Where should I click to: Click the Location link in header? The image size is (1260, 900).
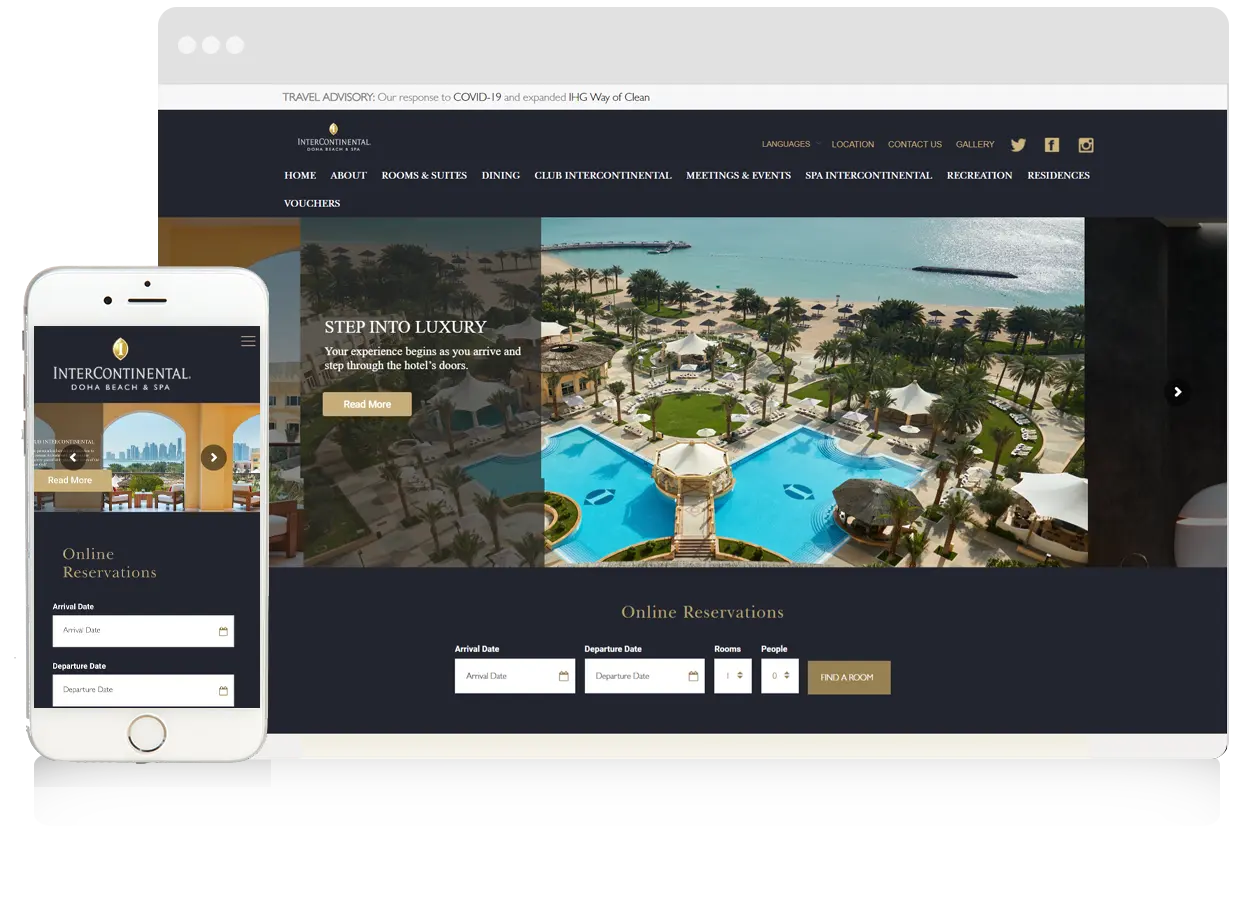853,144
